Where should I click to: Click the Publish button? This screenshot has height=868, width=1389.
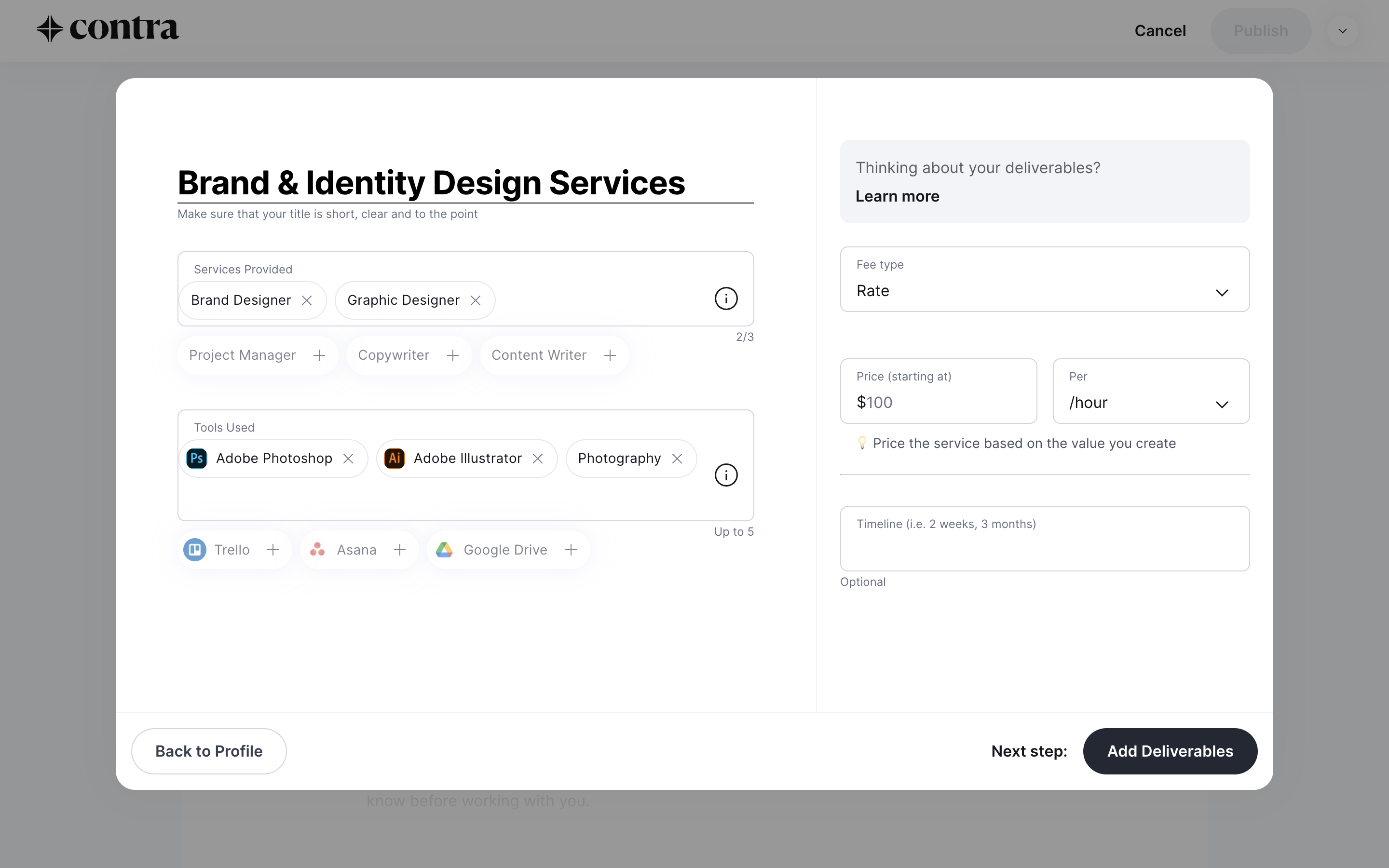[x=1260, y=31]
